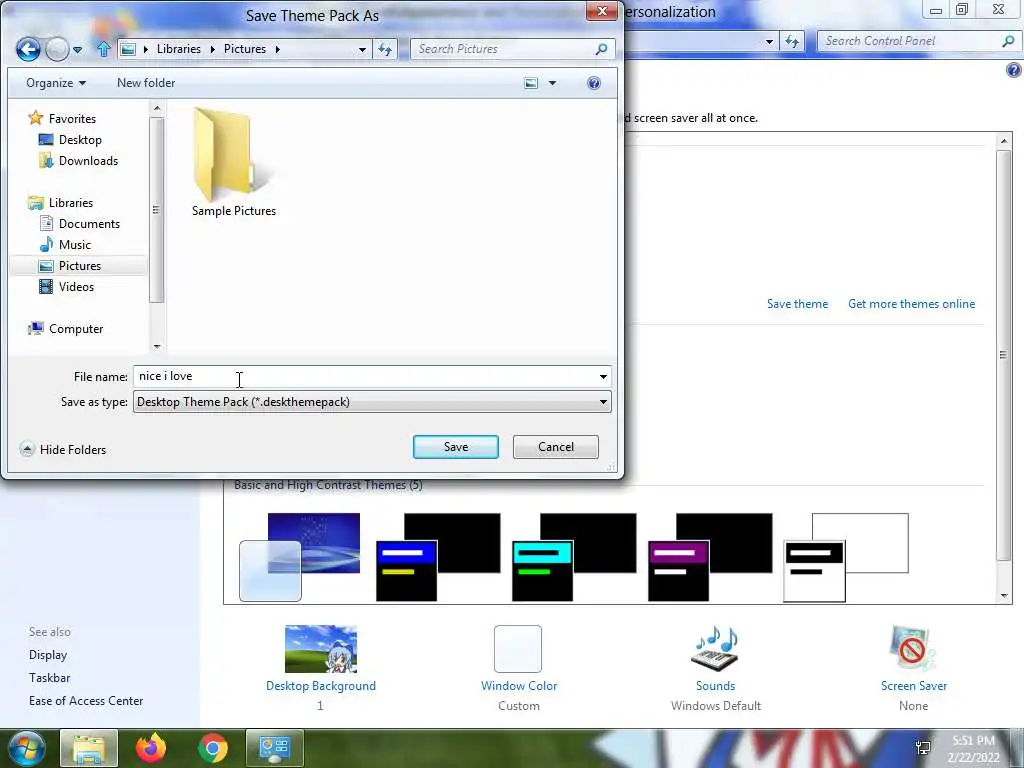Image resolution: width=1024 pixels, height=768 pixels.
Task: Click the Libraries breadcrumb segment
Action: [178, 49]
